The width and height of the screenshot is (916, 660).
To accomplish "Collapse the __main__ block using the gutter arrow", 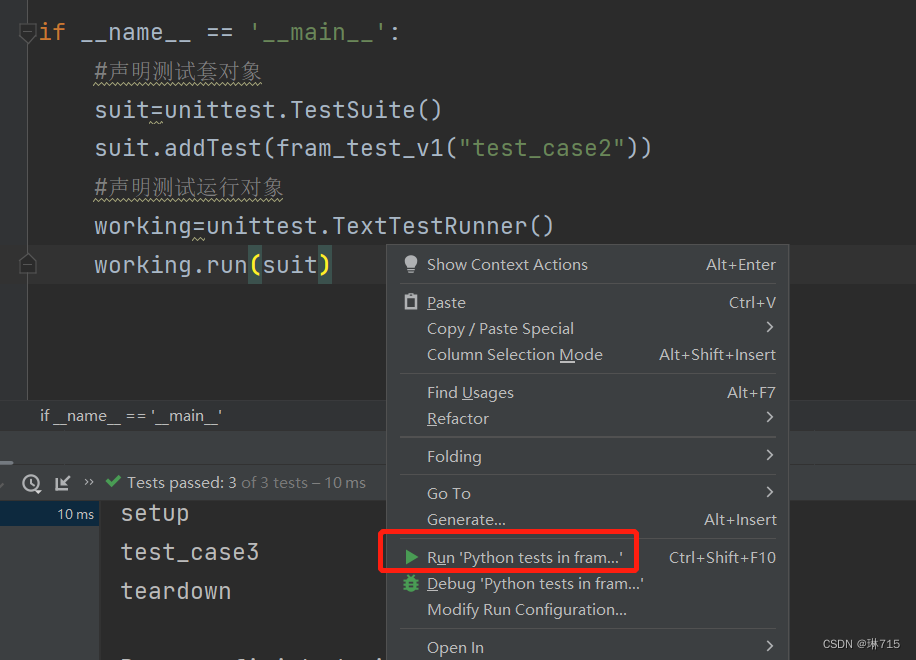I will click(x=28, y=31).
